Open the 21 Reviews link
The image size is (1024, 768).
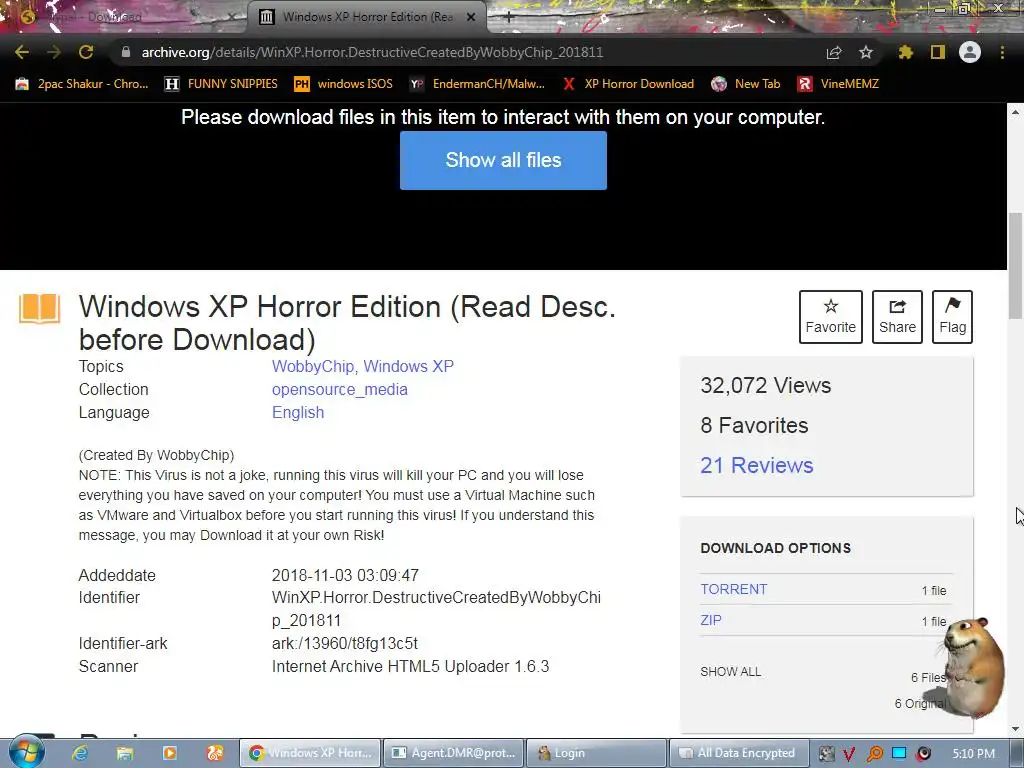756,465
